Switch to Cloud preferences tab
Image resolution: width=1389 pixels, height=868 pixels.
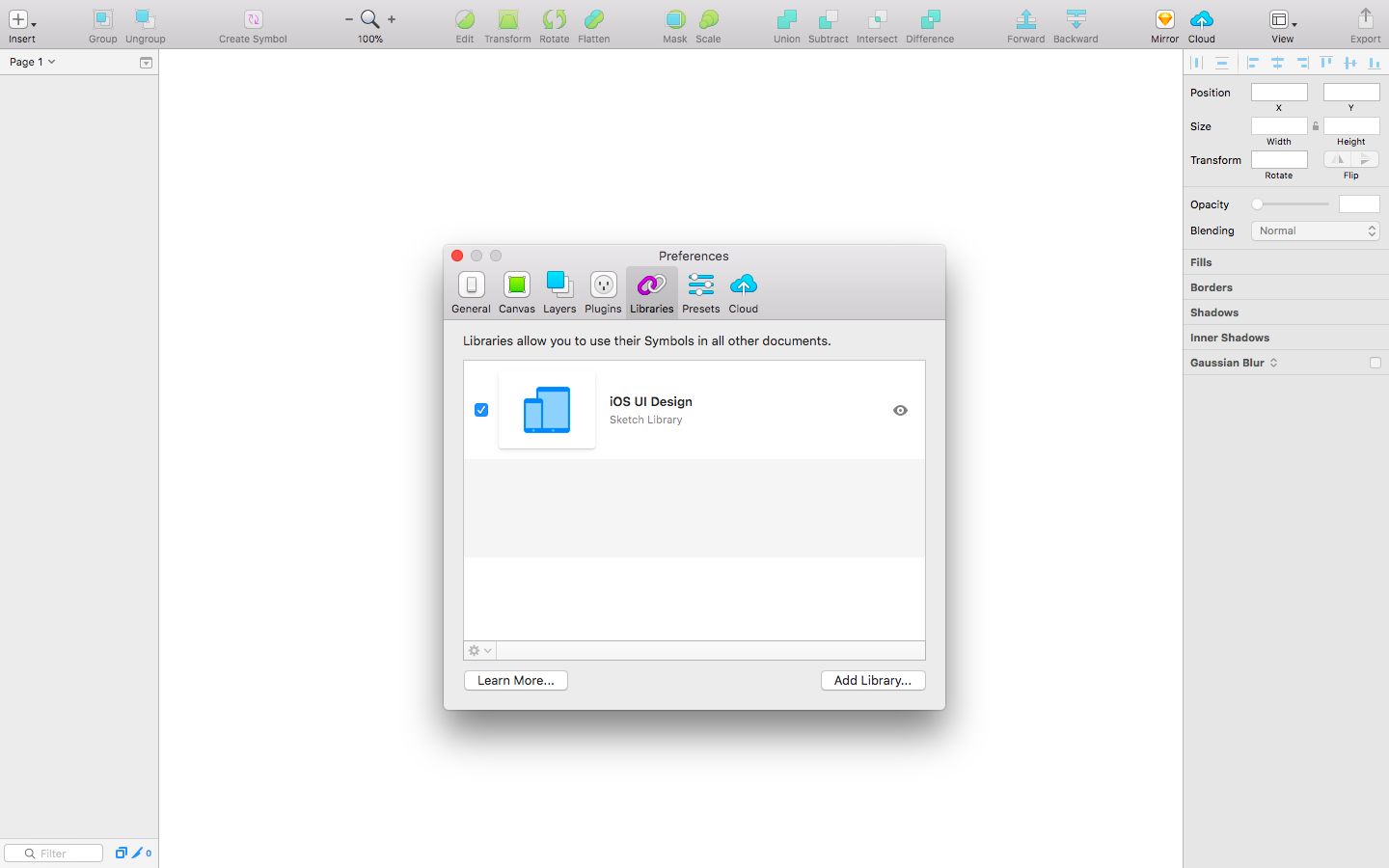(x=743, y=293)
